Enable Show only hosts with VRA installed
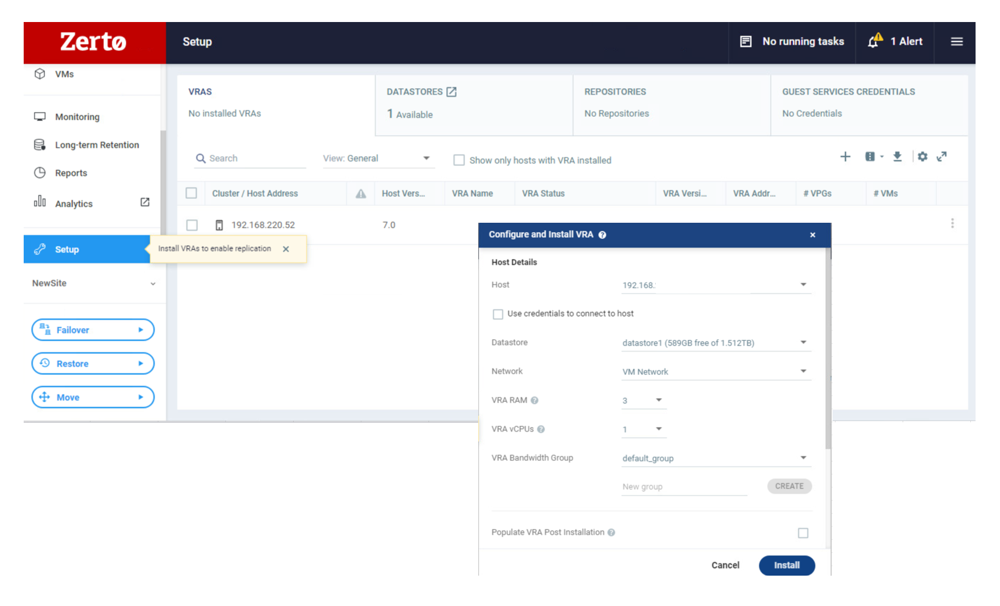 (x=459, y=160)
